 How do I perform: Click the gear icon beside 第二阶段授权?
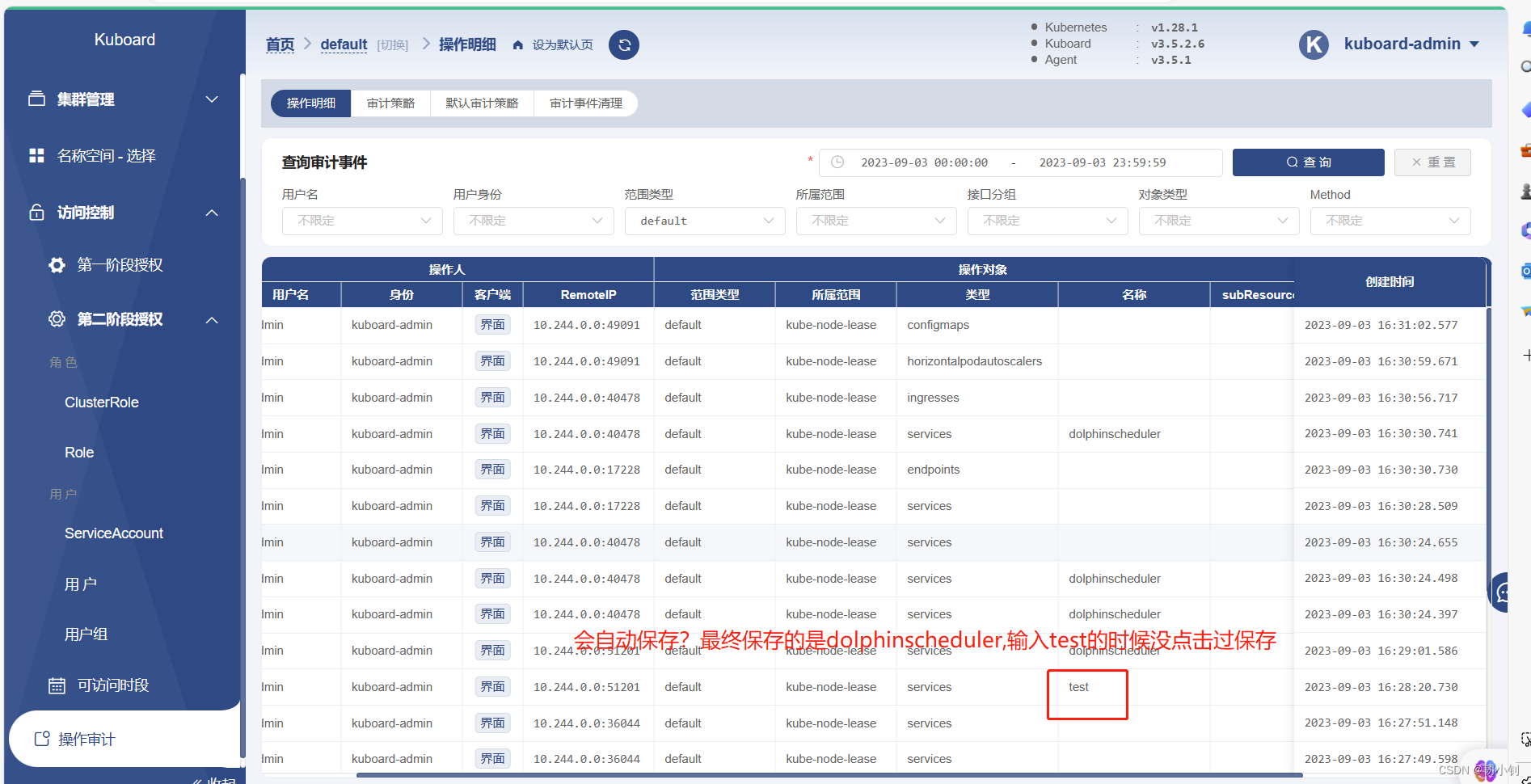point(57,319)
